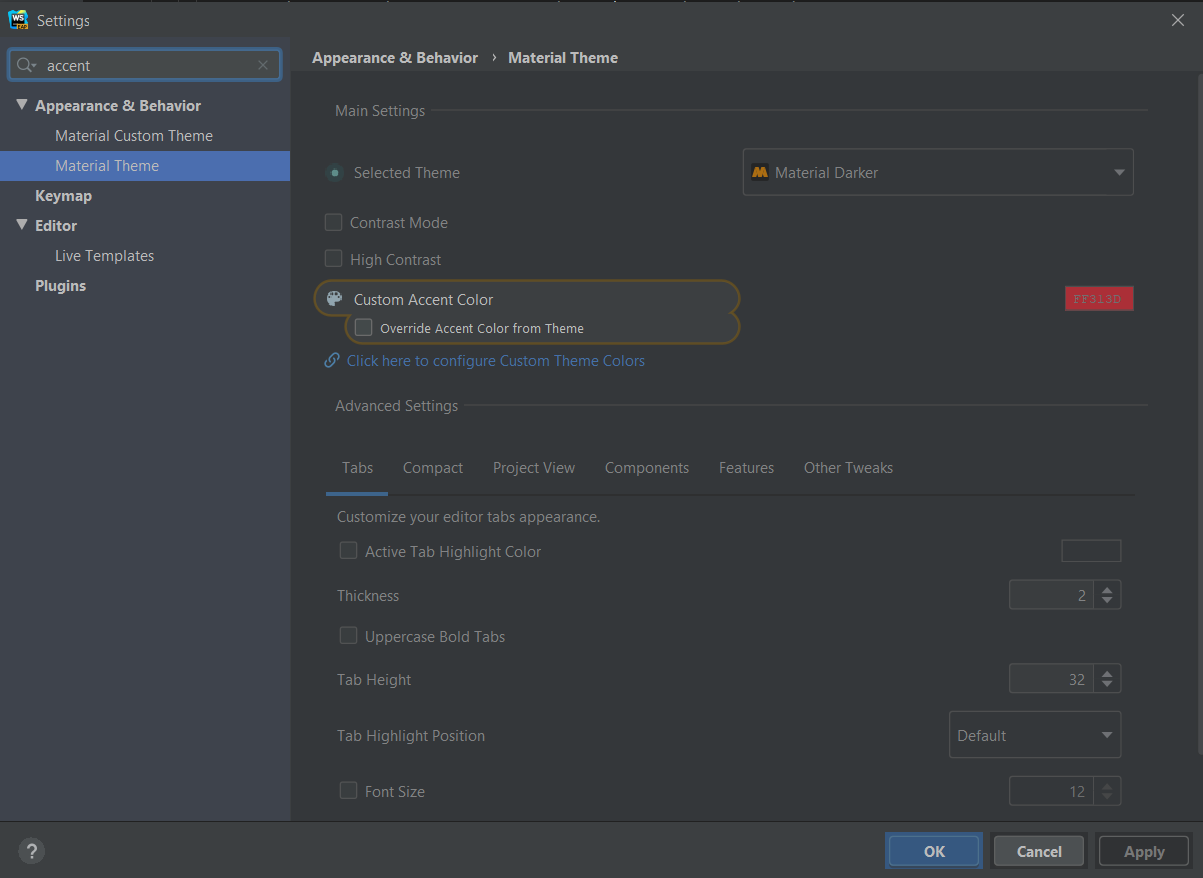Collapse the Appearance & Behavior section
This screenshot has width=1203, height=878.
point(22,104)
